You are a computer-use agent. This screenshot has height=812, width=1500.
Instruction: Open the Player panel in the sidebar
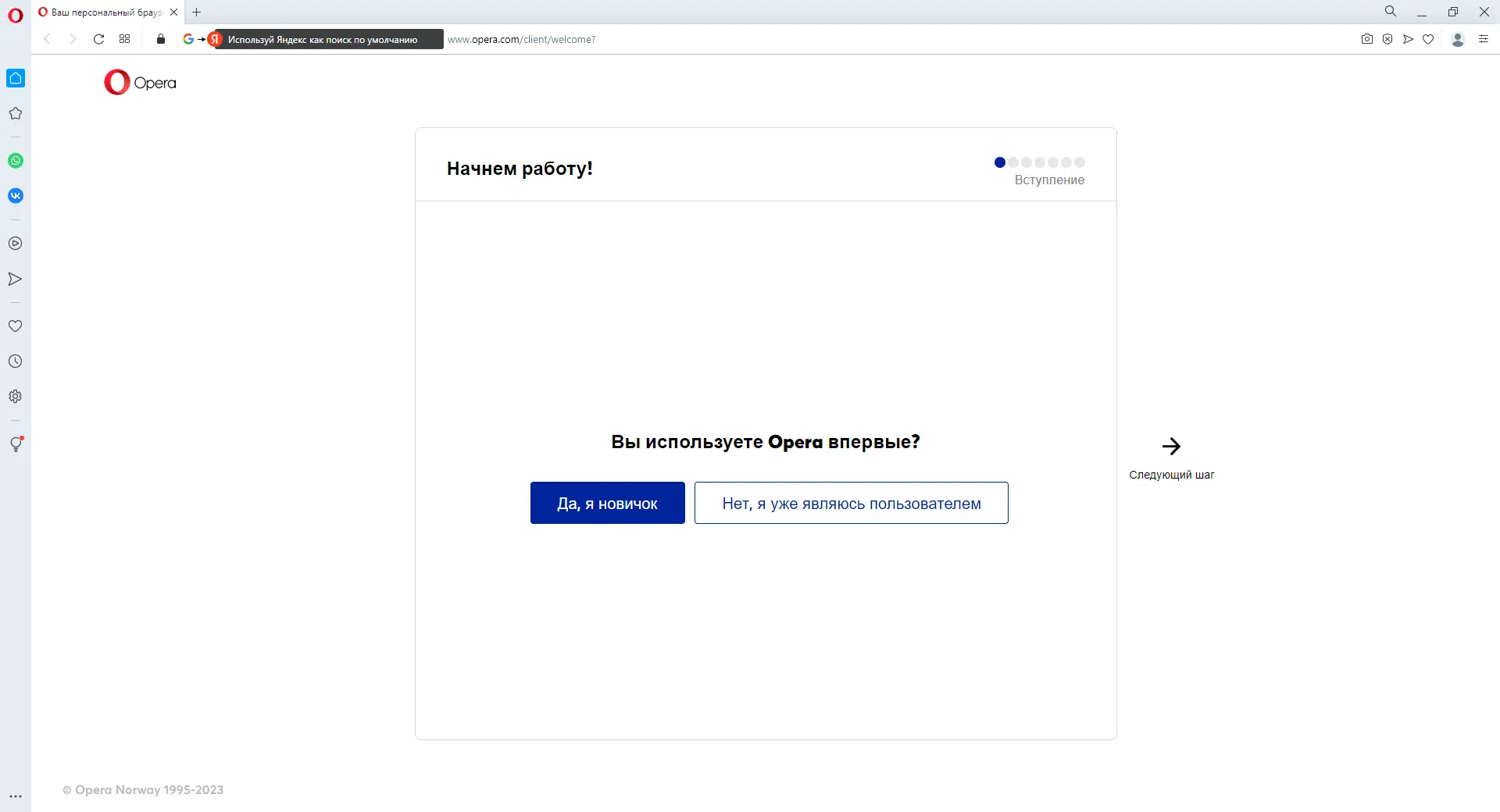(16, 243)
